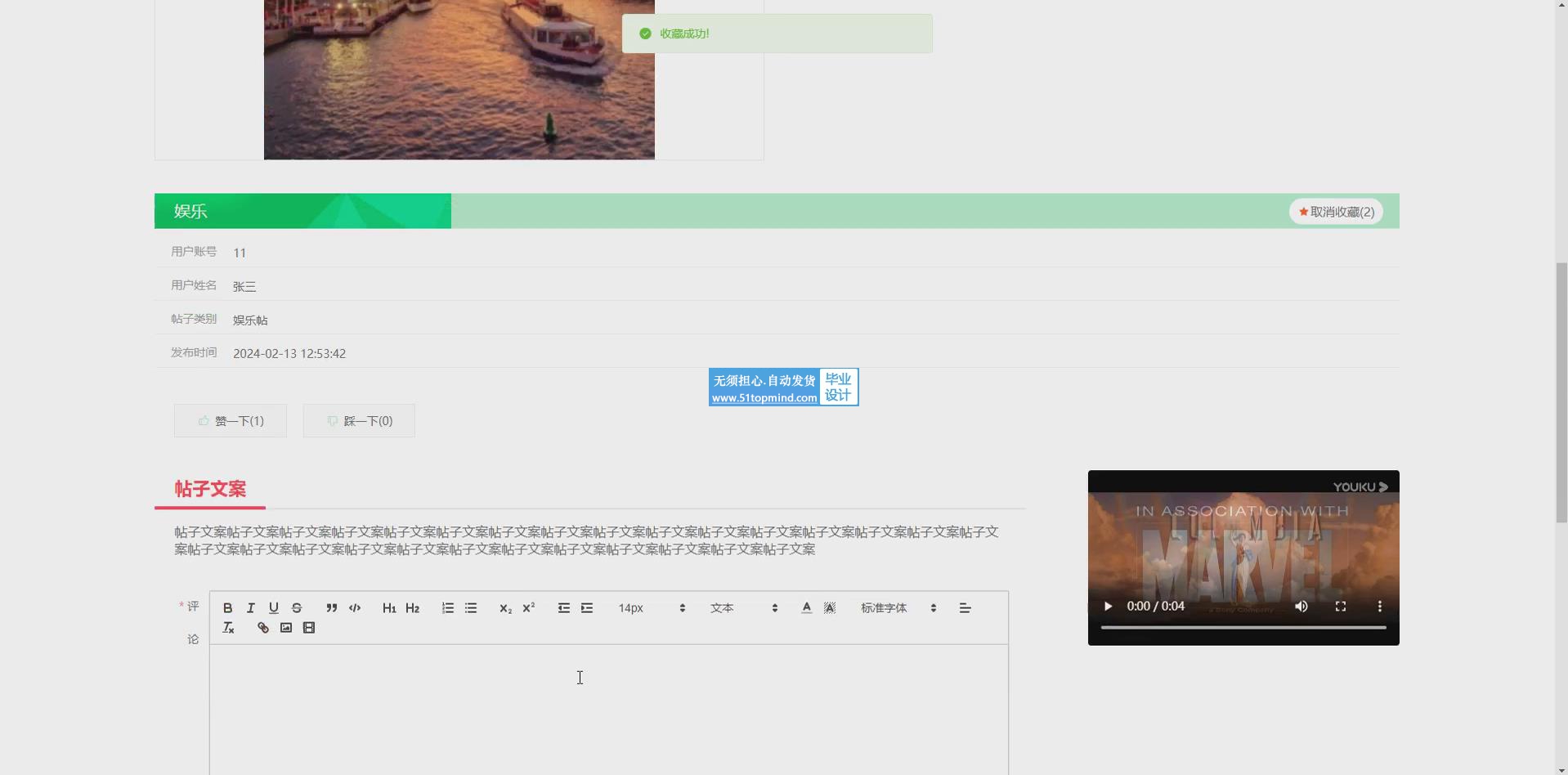This screenshot has width=1568, height=775.
Task: Insert an image using picture icon
Action: point(285,628)
